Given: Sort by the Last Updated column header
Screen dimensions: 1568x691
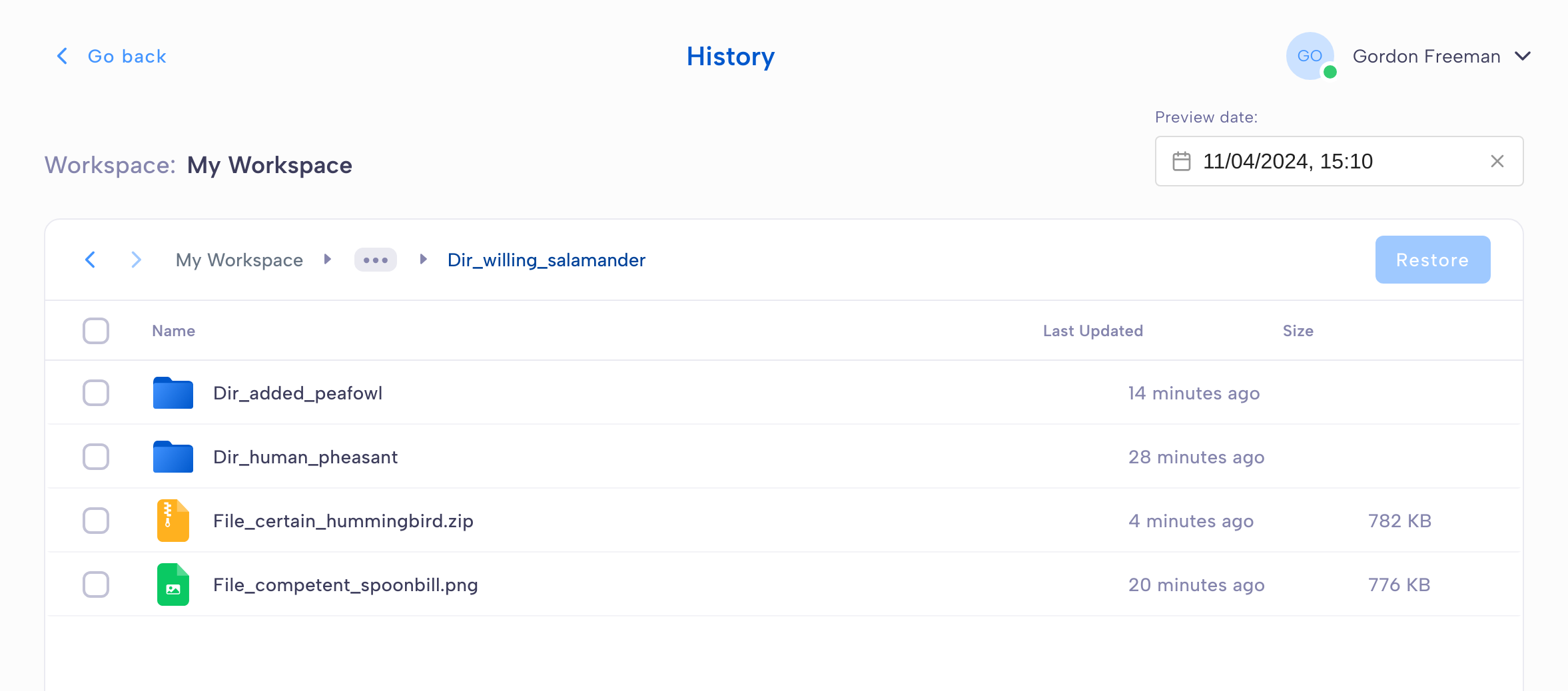Looking at the screenshot, I should pyautogui.click(x=1093, y=331).
